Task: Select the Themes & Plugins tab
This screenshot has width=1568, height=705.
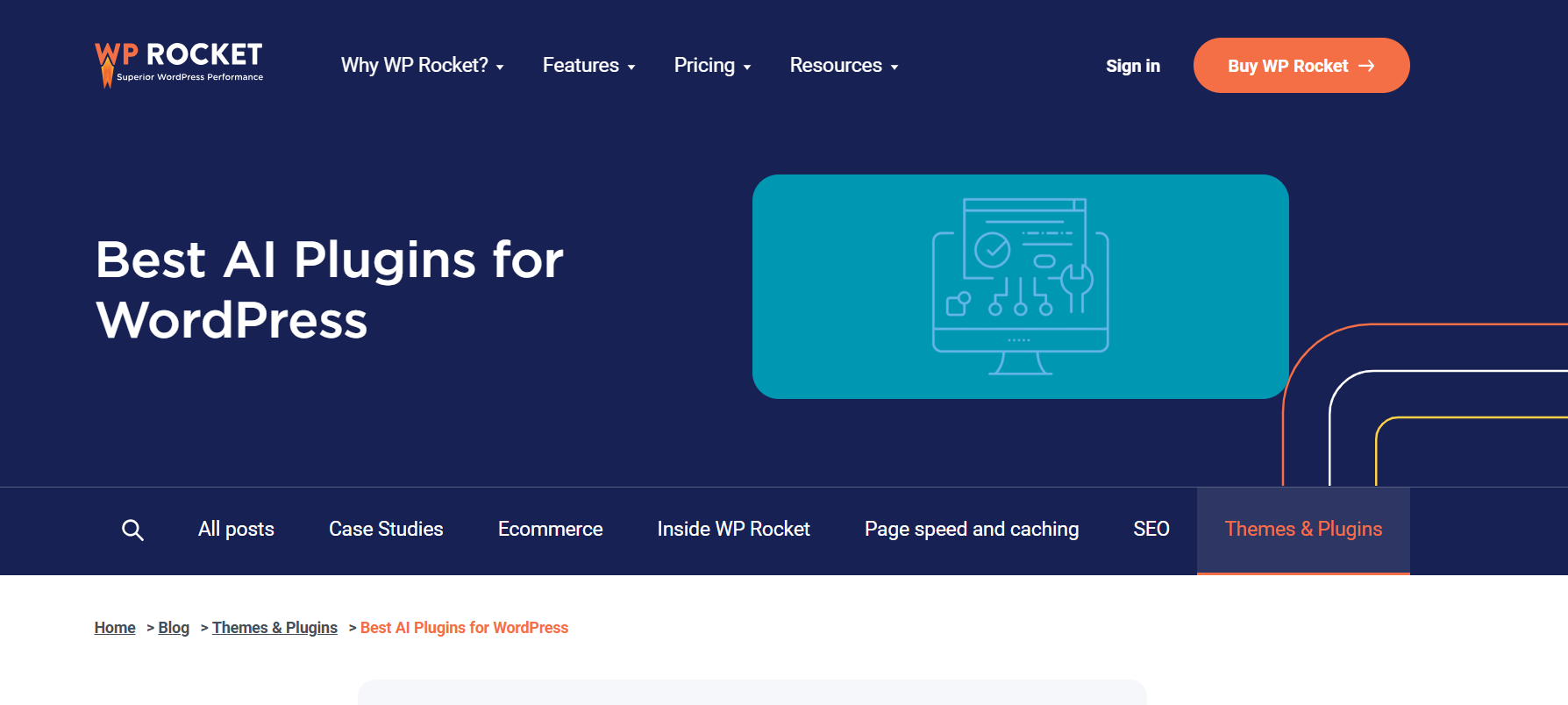Action: (x=1302, y=530)
